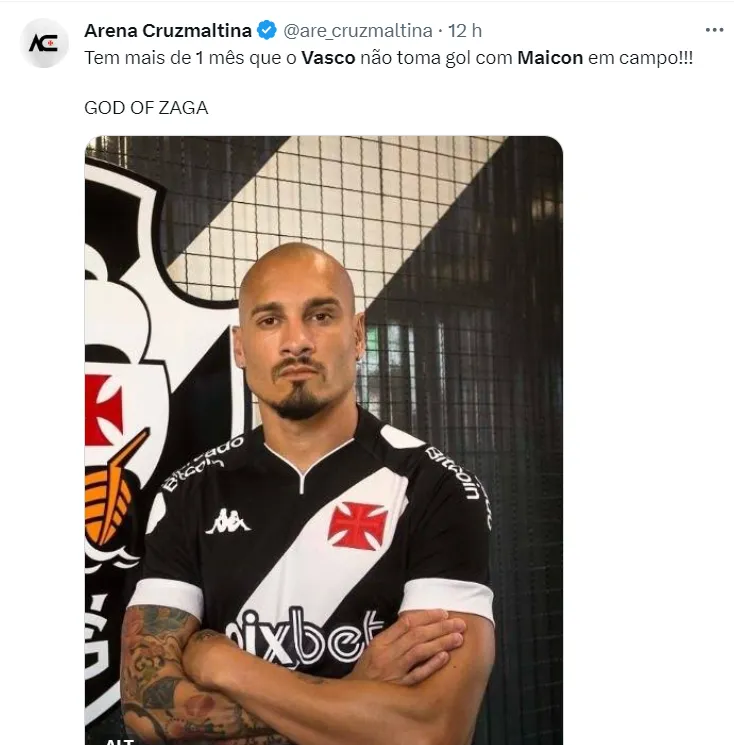This screenshot has width=734, height=745.
Task: Select the GOD OF ZAGA text line
Action: click(x=146, y=108)
